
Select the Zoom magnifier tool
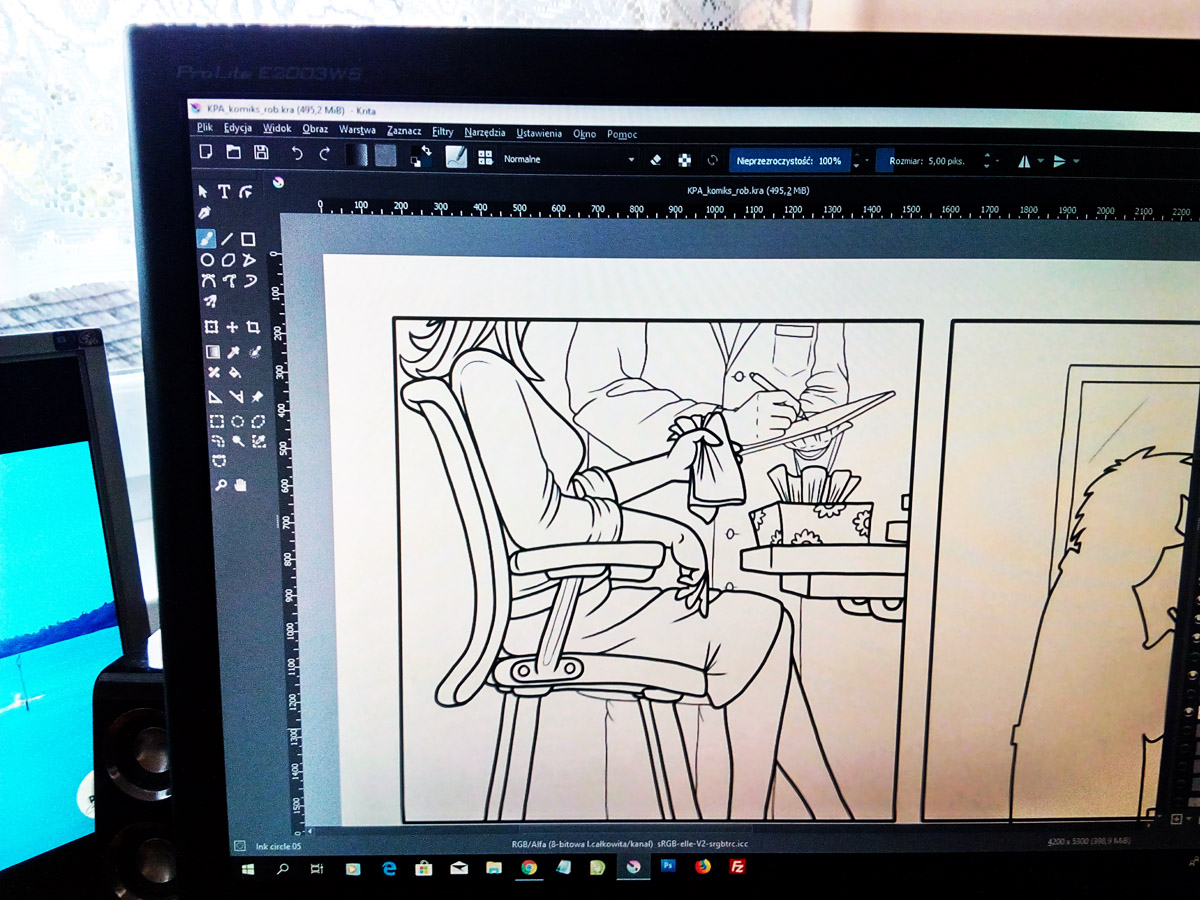coord(221,485)
